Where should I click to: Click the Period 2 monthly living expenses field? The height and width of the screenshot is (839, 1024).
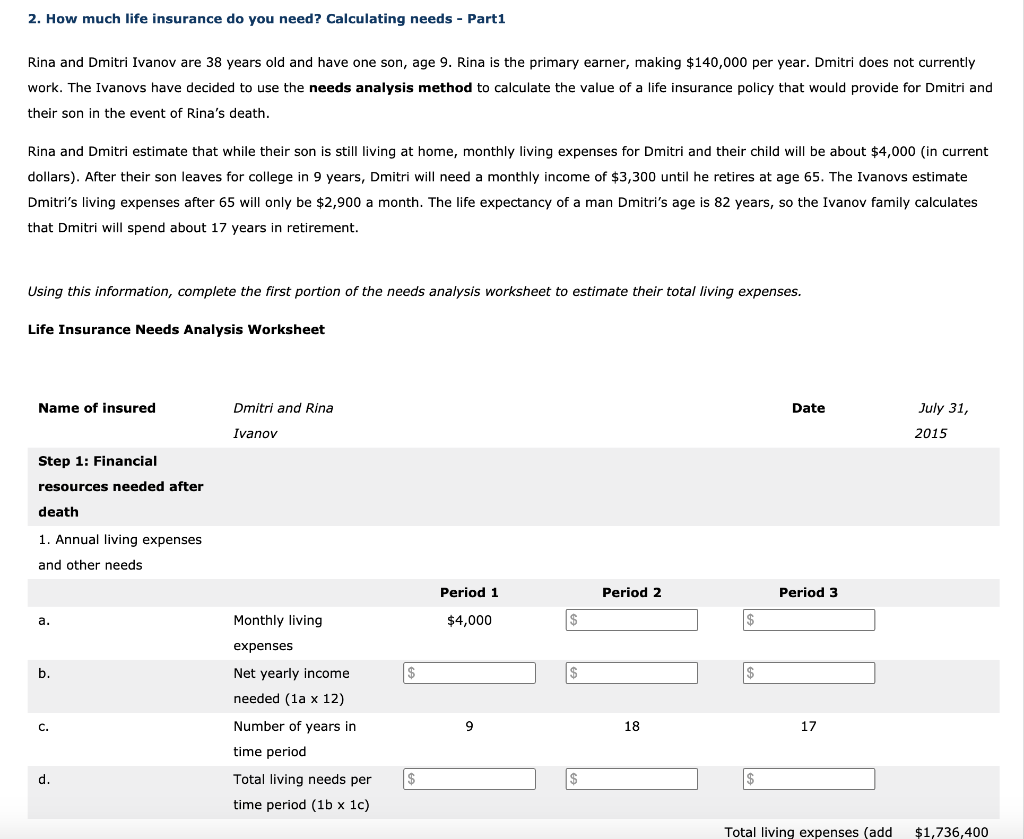click(631, 619)
